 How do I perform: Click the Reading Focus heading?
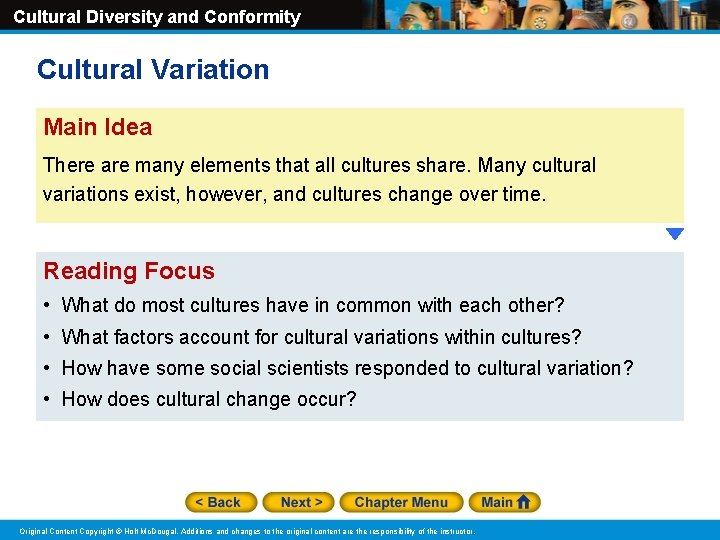coord(129,270)
